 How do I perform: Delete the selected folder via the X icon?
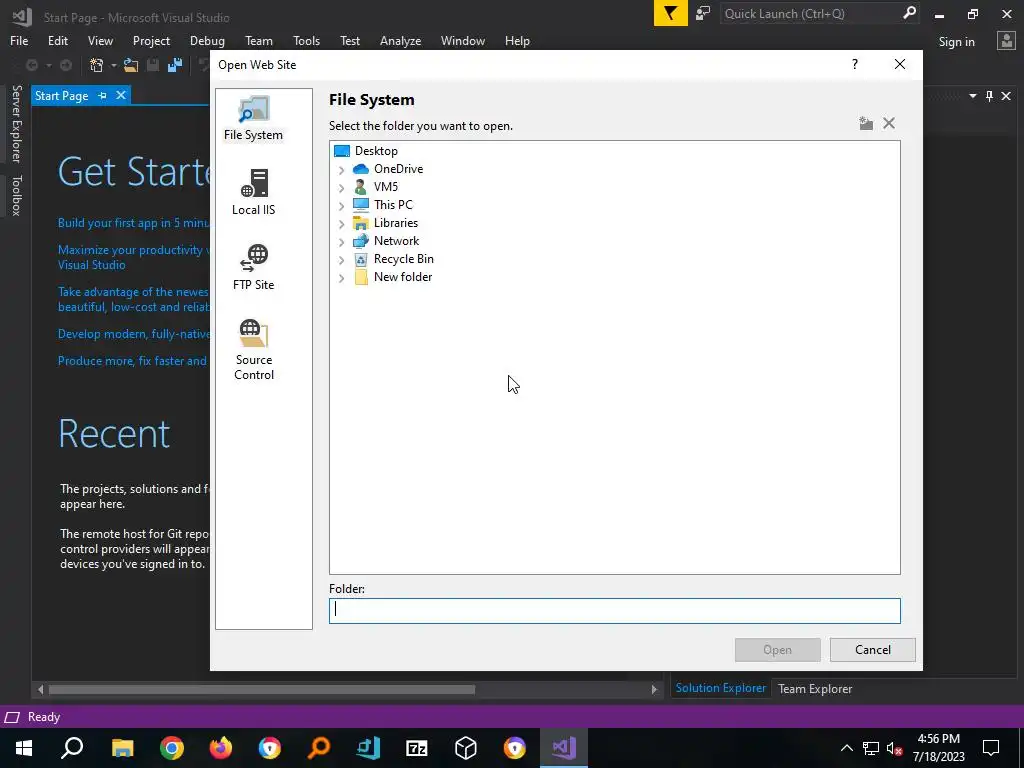point(889,123)
